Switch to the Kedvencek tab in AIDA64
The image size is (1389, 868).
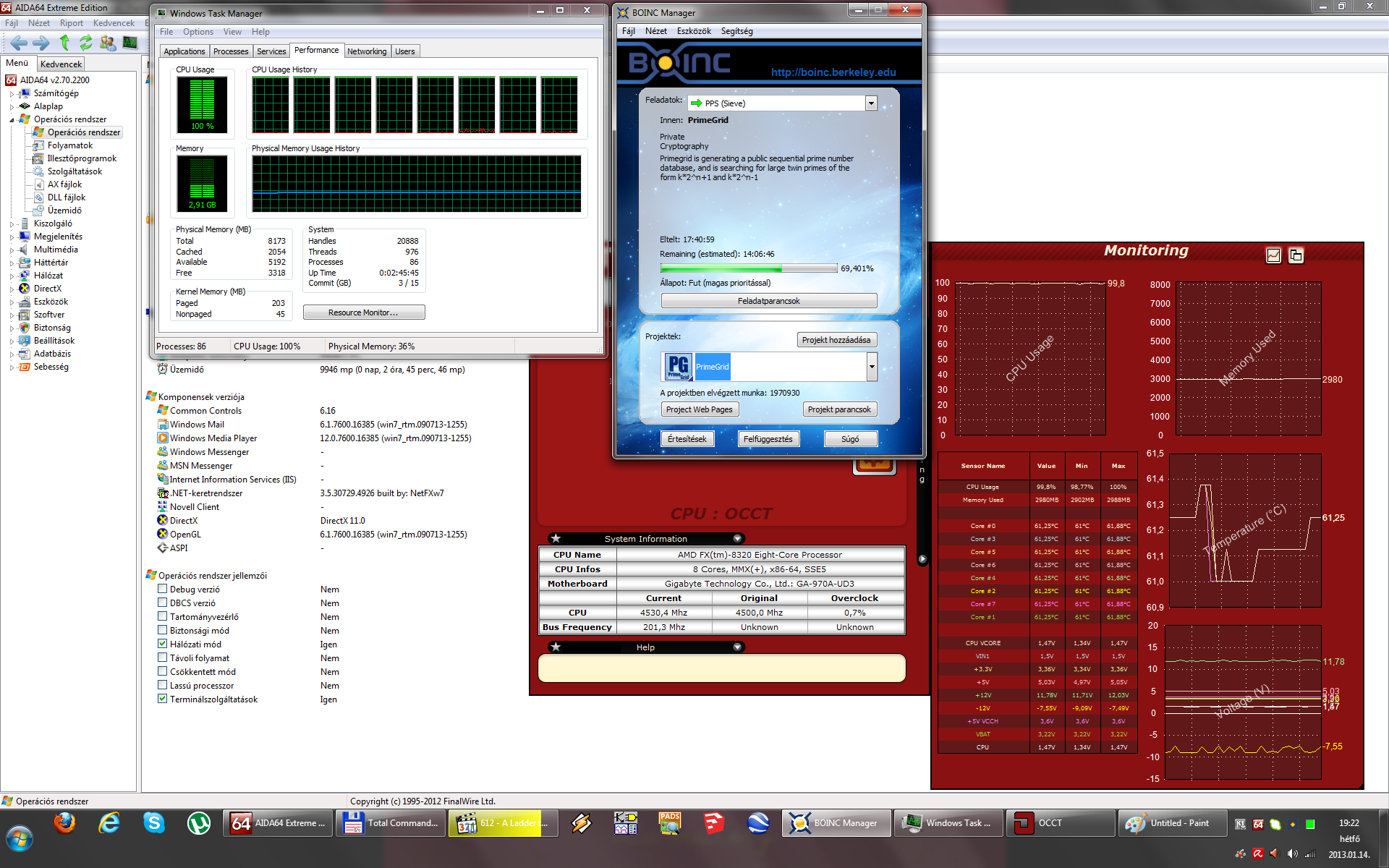61,64
